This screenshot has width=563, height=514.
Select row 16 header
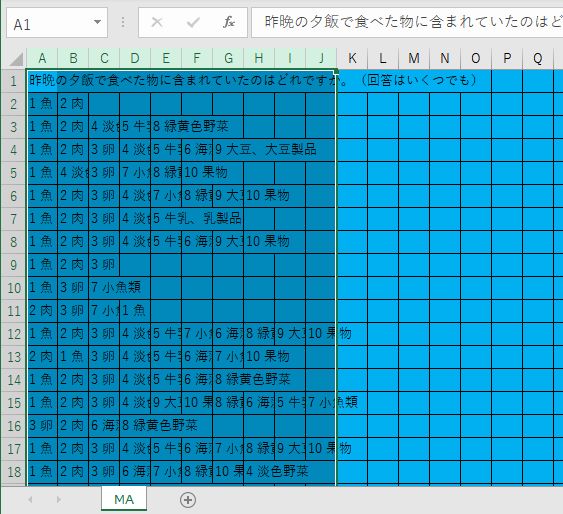click(x=14, y=426)
